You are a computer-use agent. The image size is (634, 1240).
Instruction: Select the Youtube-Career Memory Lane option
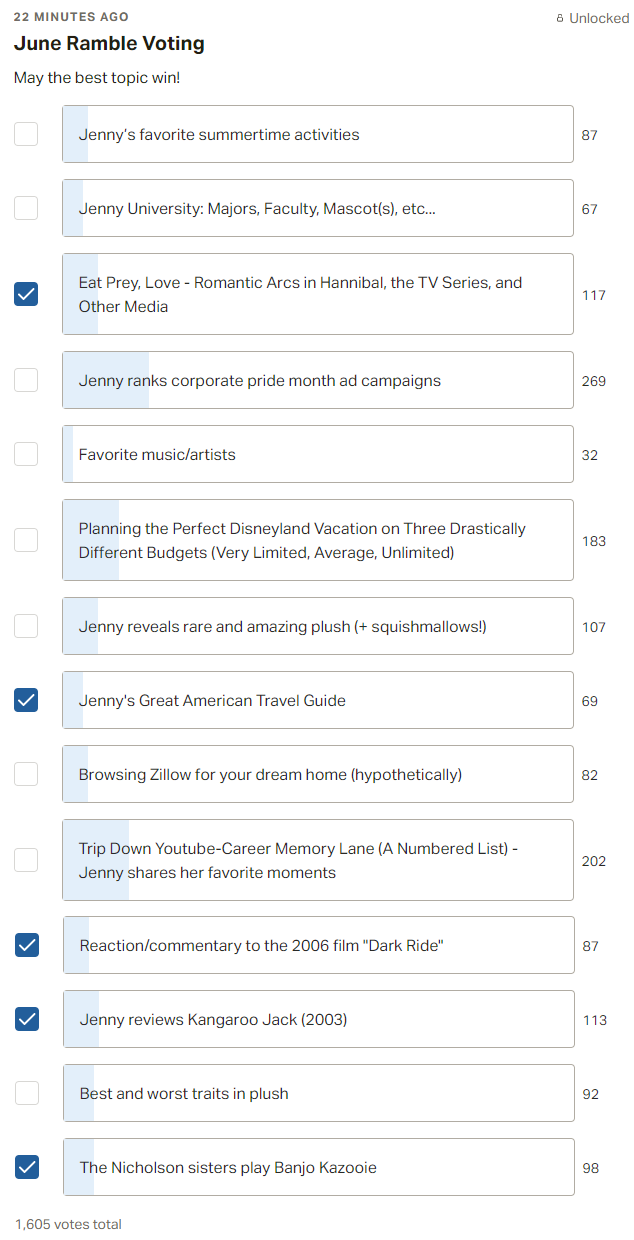318,860
